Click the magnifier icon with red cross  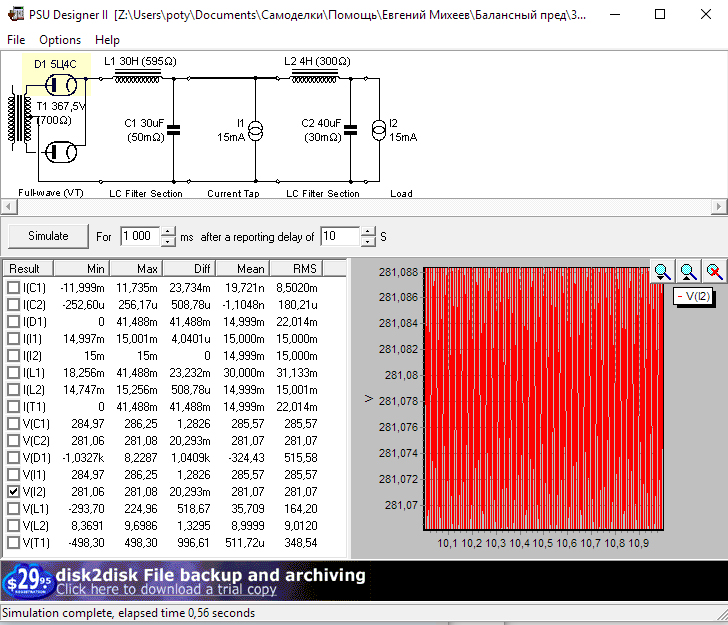[x=714, y=271]
